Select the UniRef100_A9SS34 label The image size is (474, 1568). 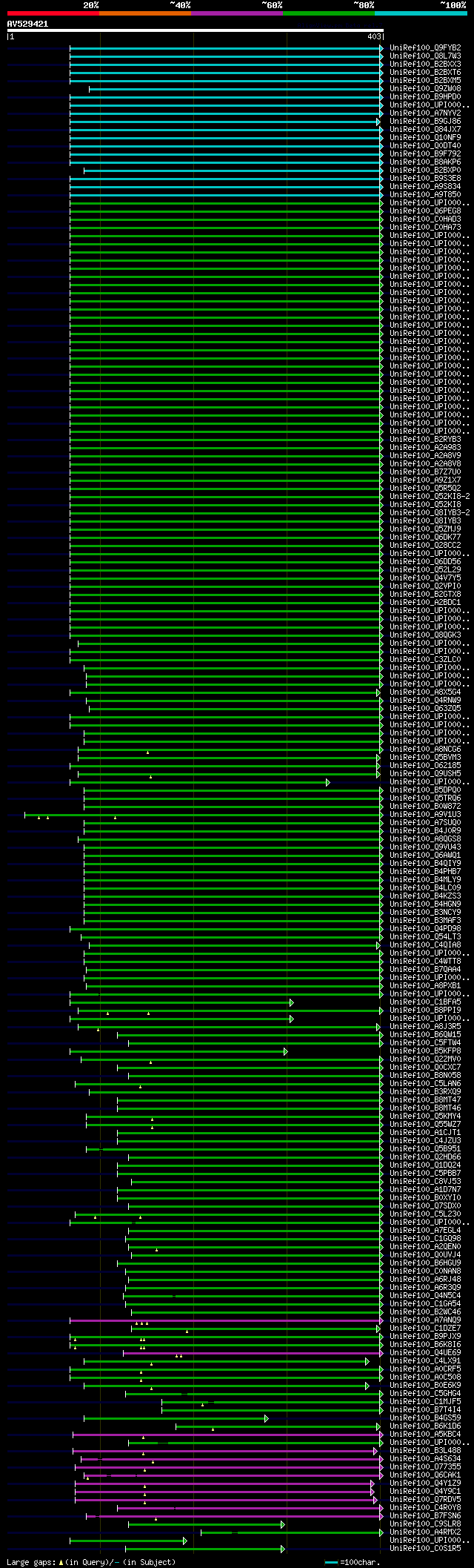(425, 186)
